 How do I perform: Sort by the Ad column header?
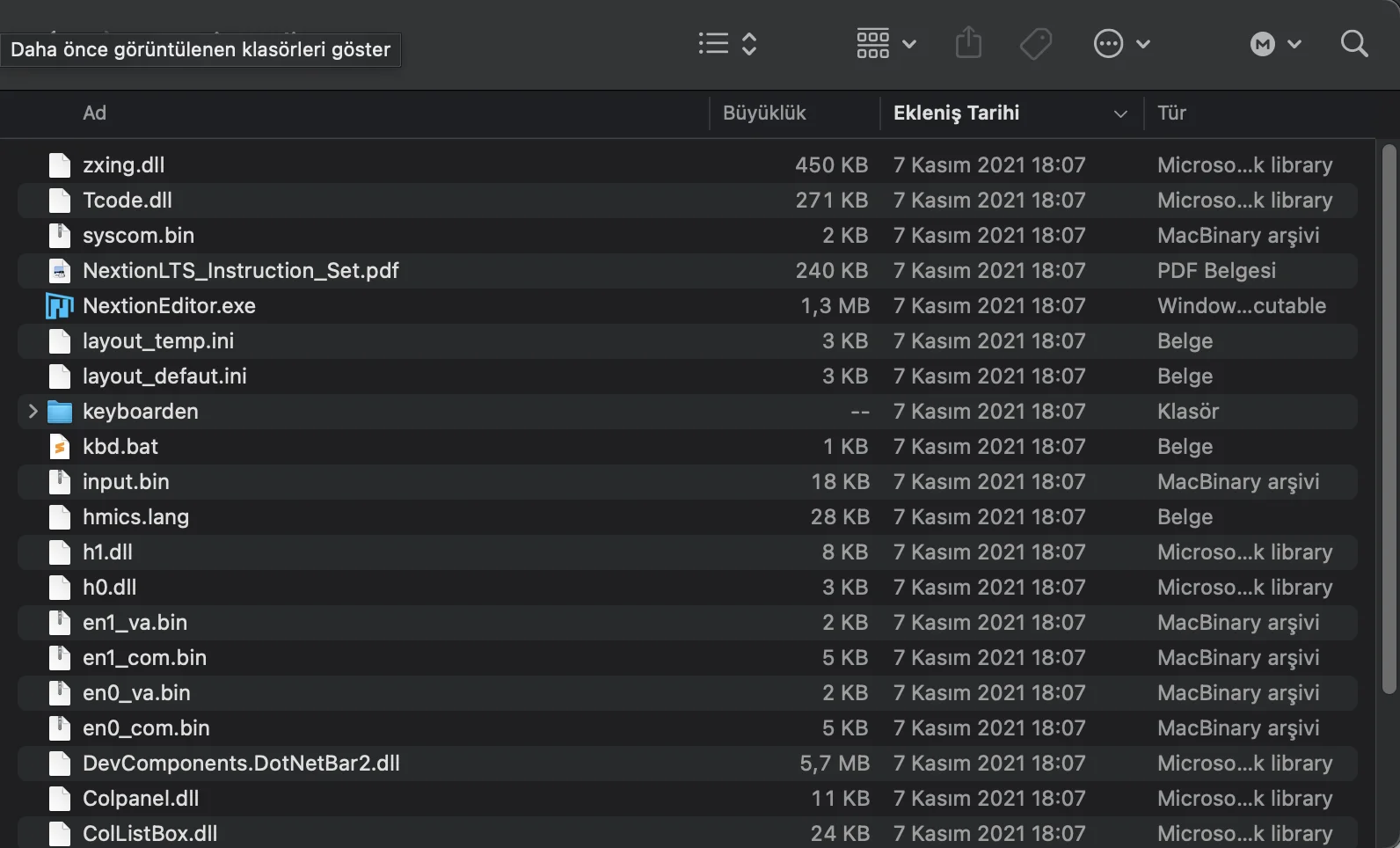pos(94,113)
